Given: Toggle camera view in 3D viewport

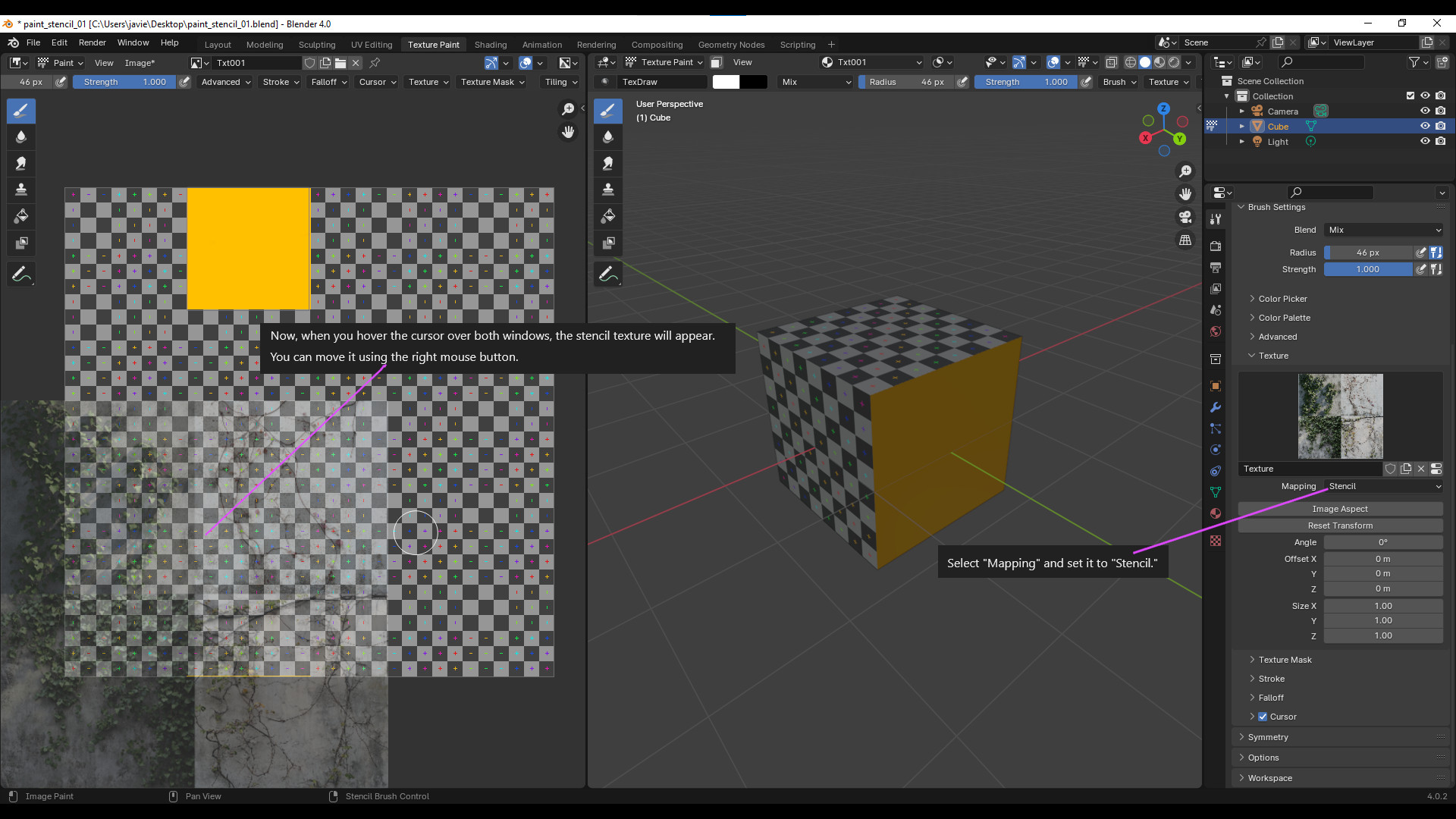Looking at the screenshot, I should point(1185,217).
